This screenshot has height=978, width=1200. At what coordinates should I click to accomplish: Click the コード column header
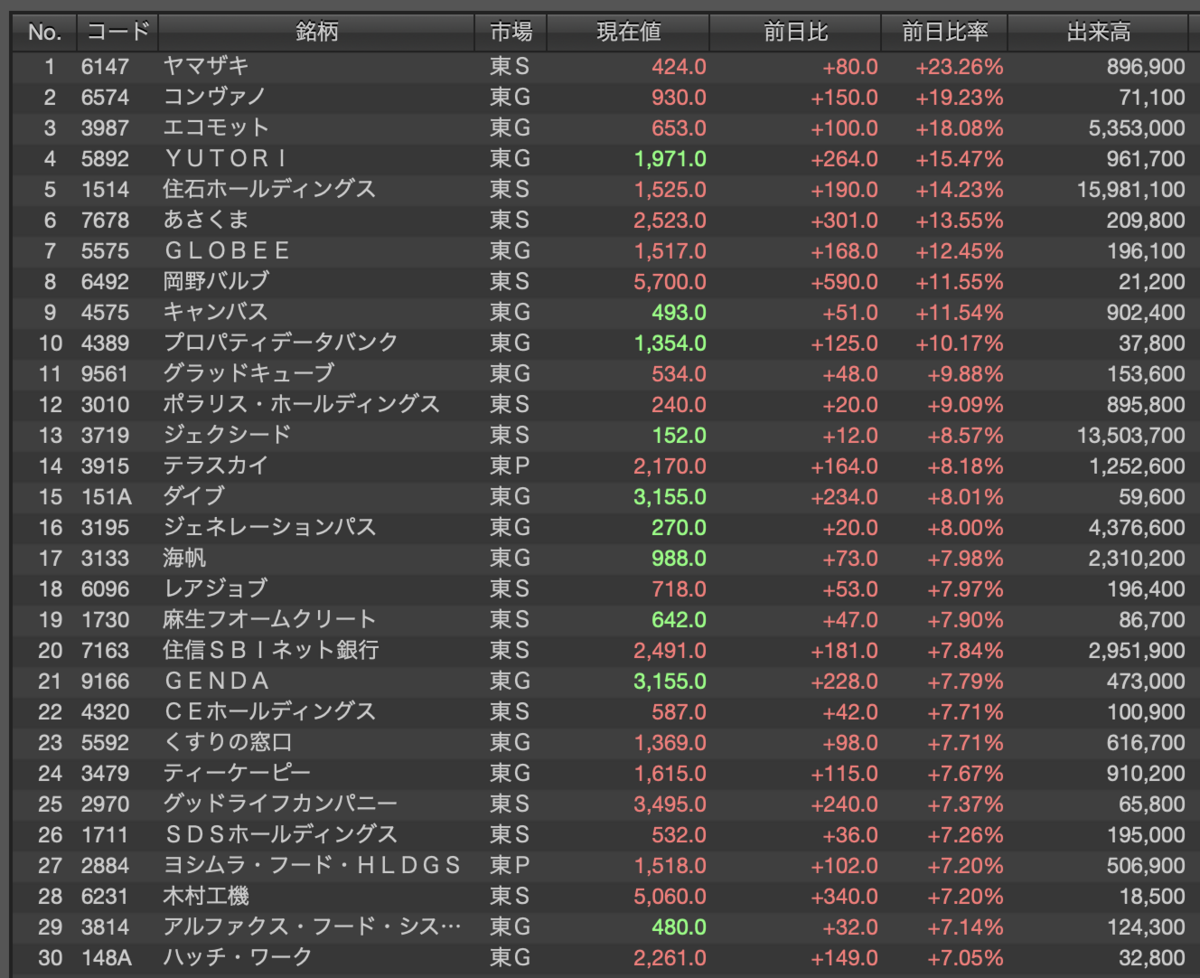pos(117,32)
